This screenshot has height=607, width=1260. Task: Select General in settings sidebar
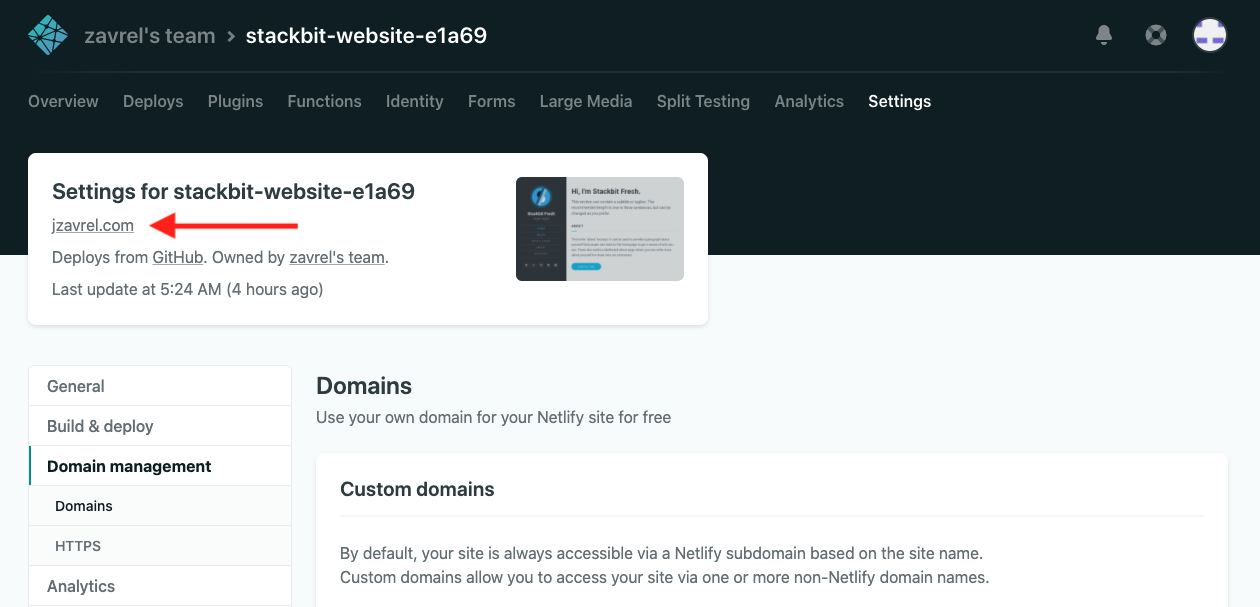(x=160, y=386)
